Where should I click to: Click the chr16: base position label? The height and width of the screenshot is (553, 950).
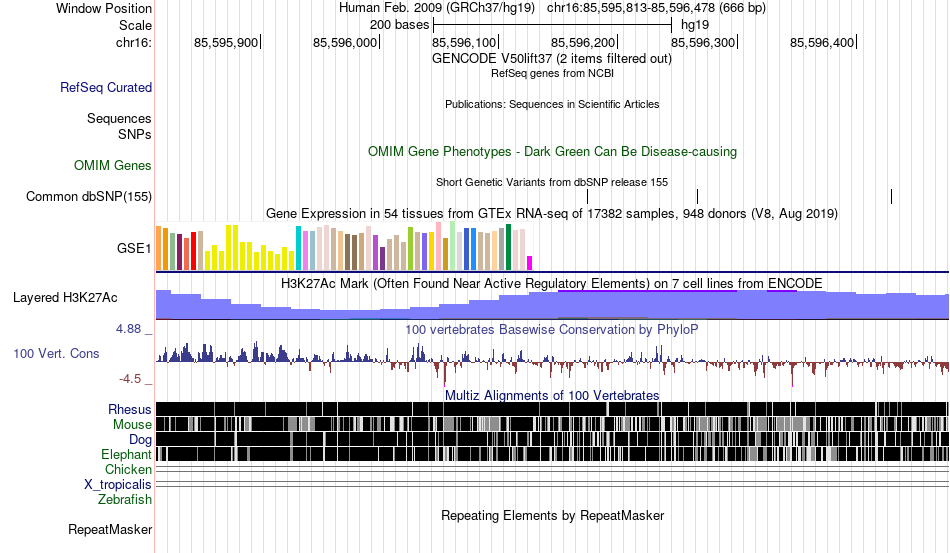(133, 42)
